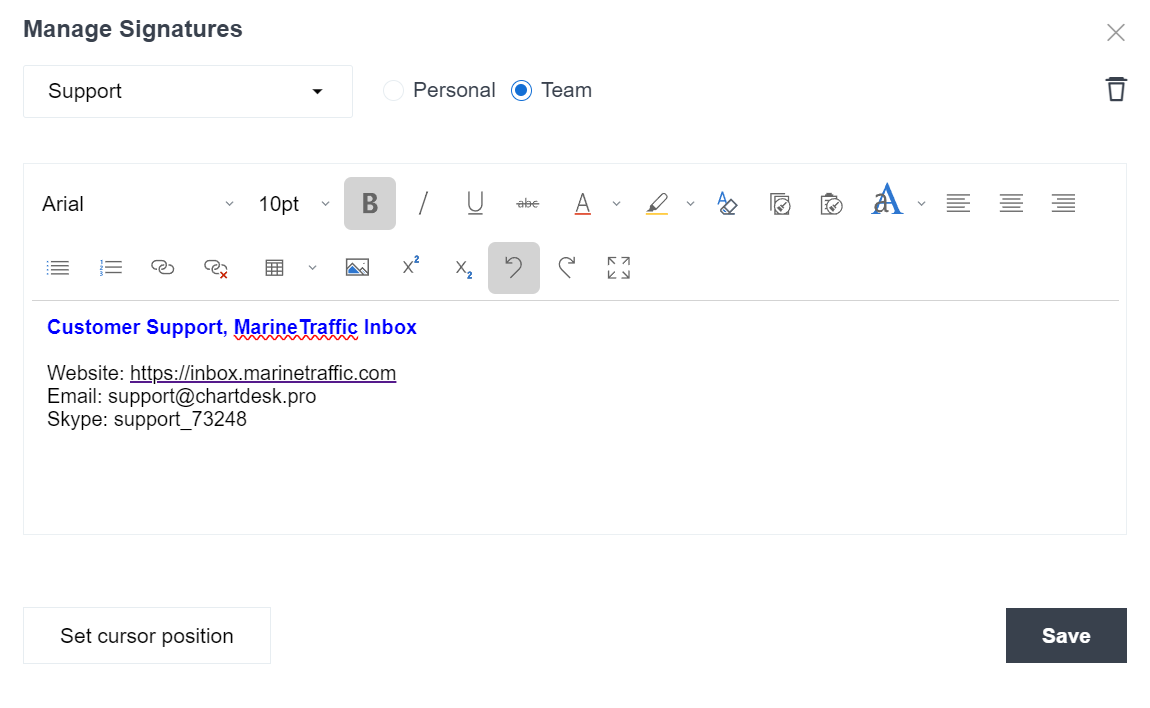Open the 10pt font size dropdown
This screenshot has height=708, width=1150.
click(293, 204)
